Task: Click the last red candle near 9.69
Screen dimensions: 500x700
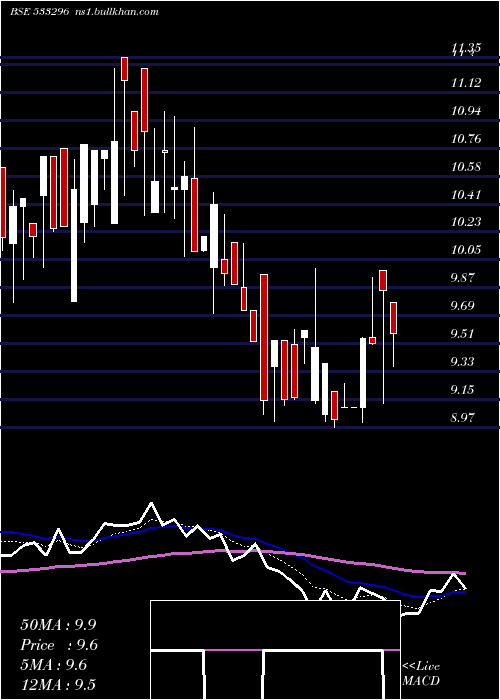Action: [393, 318]
